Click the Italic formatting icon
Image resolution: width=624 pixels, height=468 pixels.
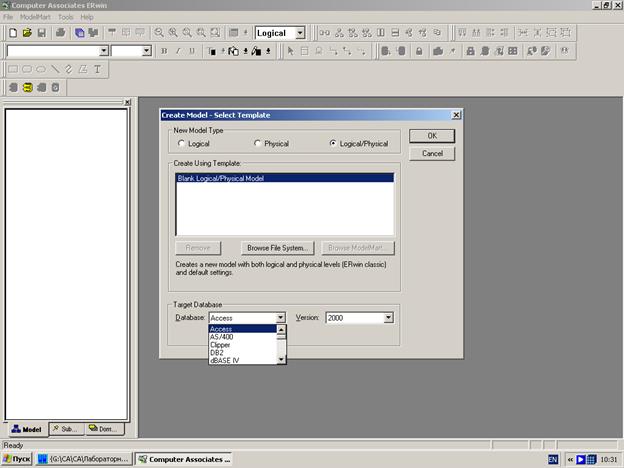click(178, 51)
